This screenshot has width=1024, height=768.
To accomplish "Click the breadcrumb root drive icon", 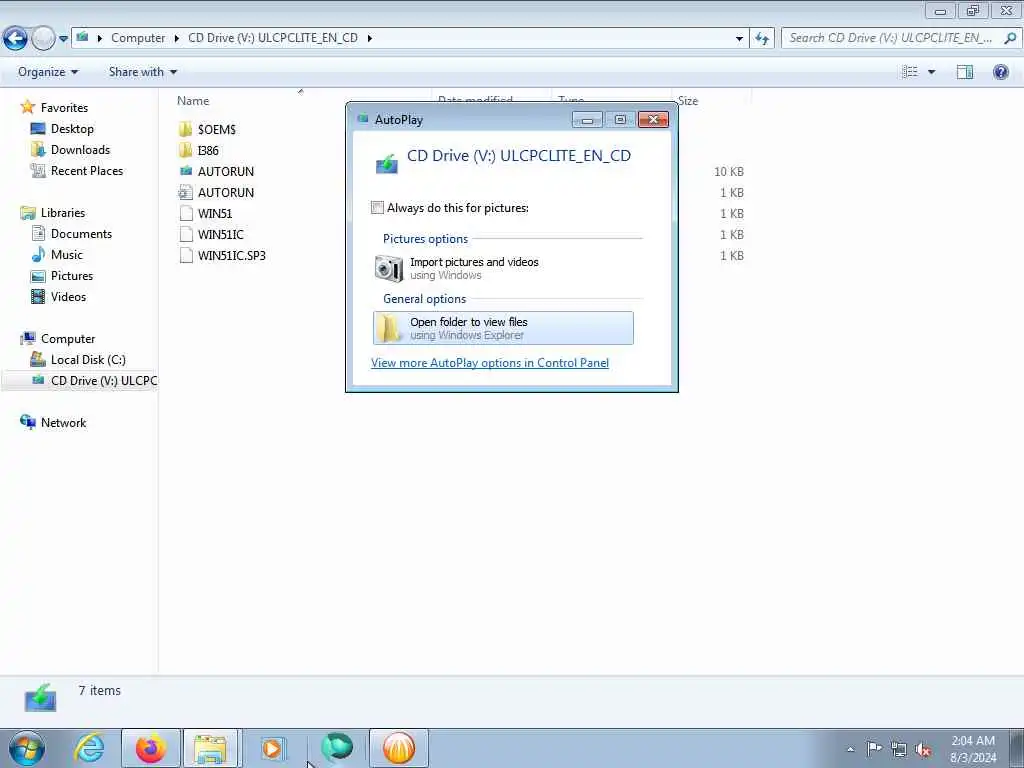I will 82,37.
